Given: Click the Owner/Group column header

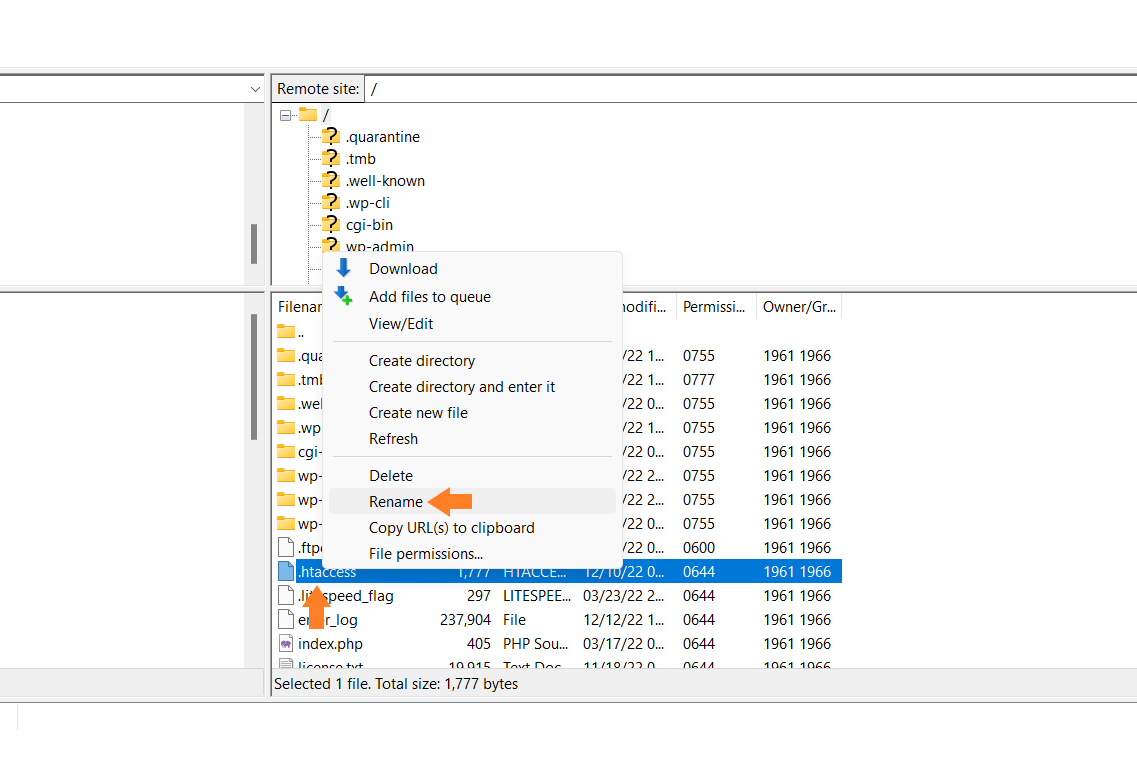Looking at the screenshot, I should tap(799, 307).
